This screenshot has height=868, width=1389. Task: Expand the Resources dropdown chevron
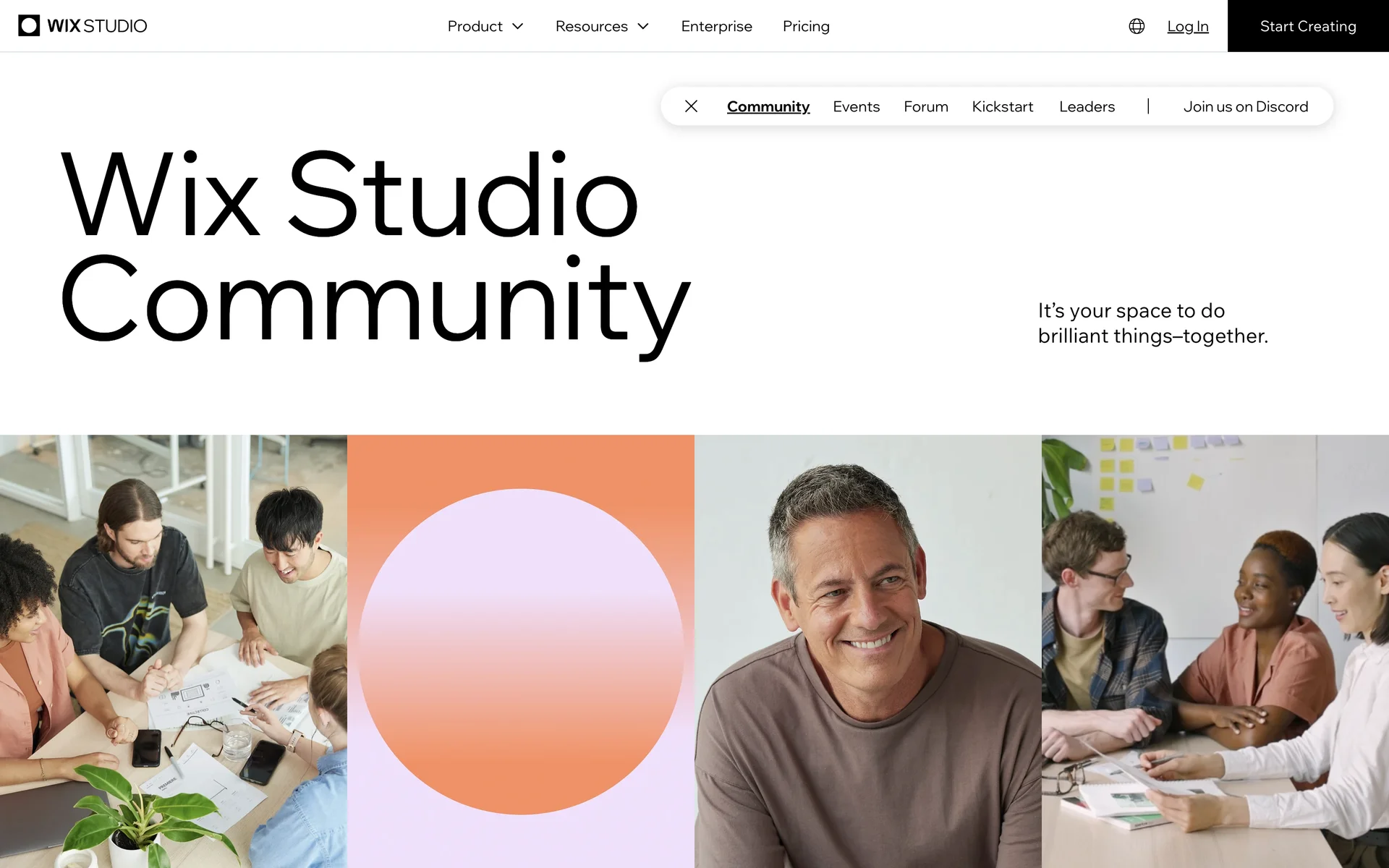(x=643, y=26)
